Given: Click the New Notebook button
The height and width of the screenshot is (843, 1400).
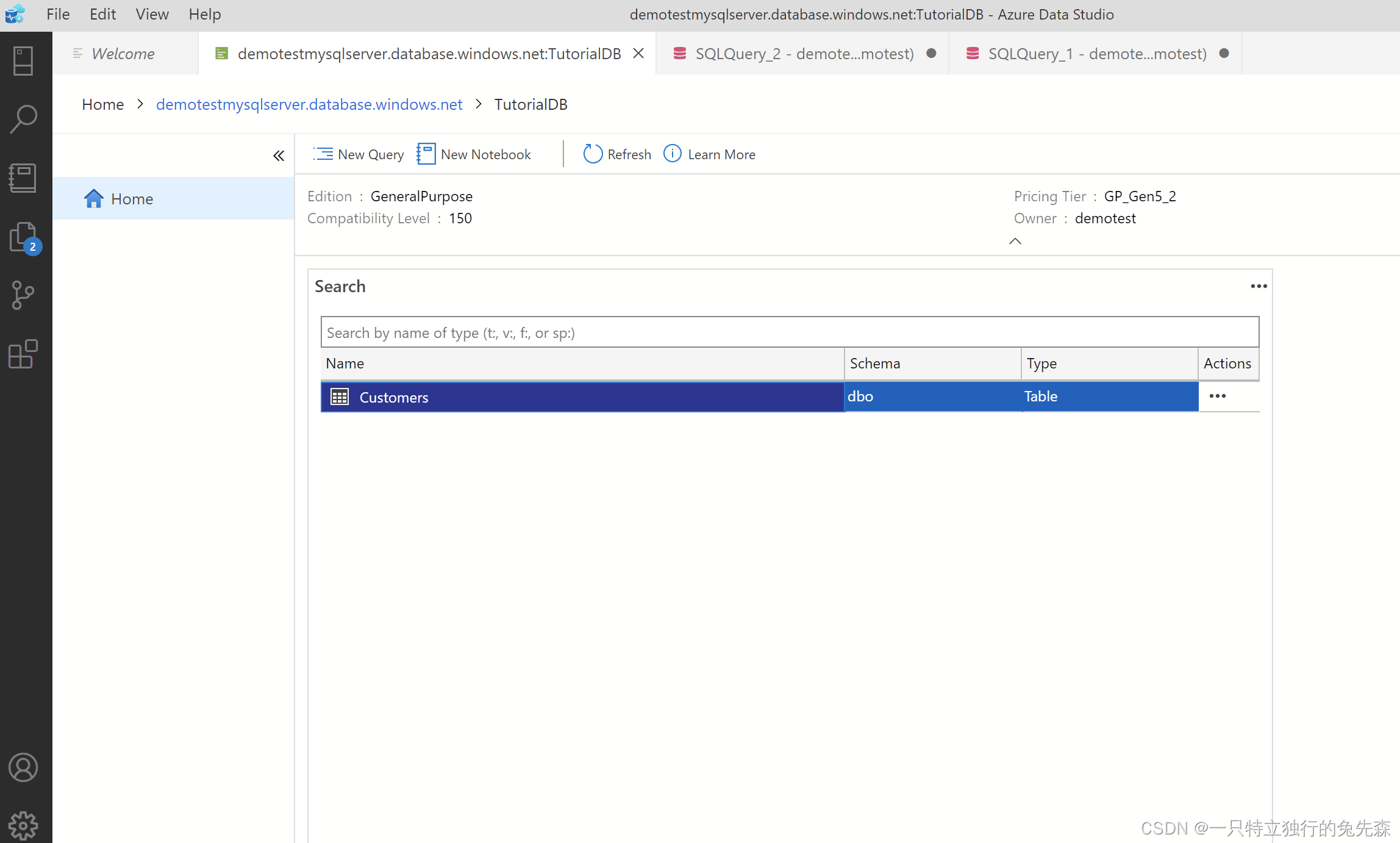Looking at the screenshot, I should (x=474, y=154).
